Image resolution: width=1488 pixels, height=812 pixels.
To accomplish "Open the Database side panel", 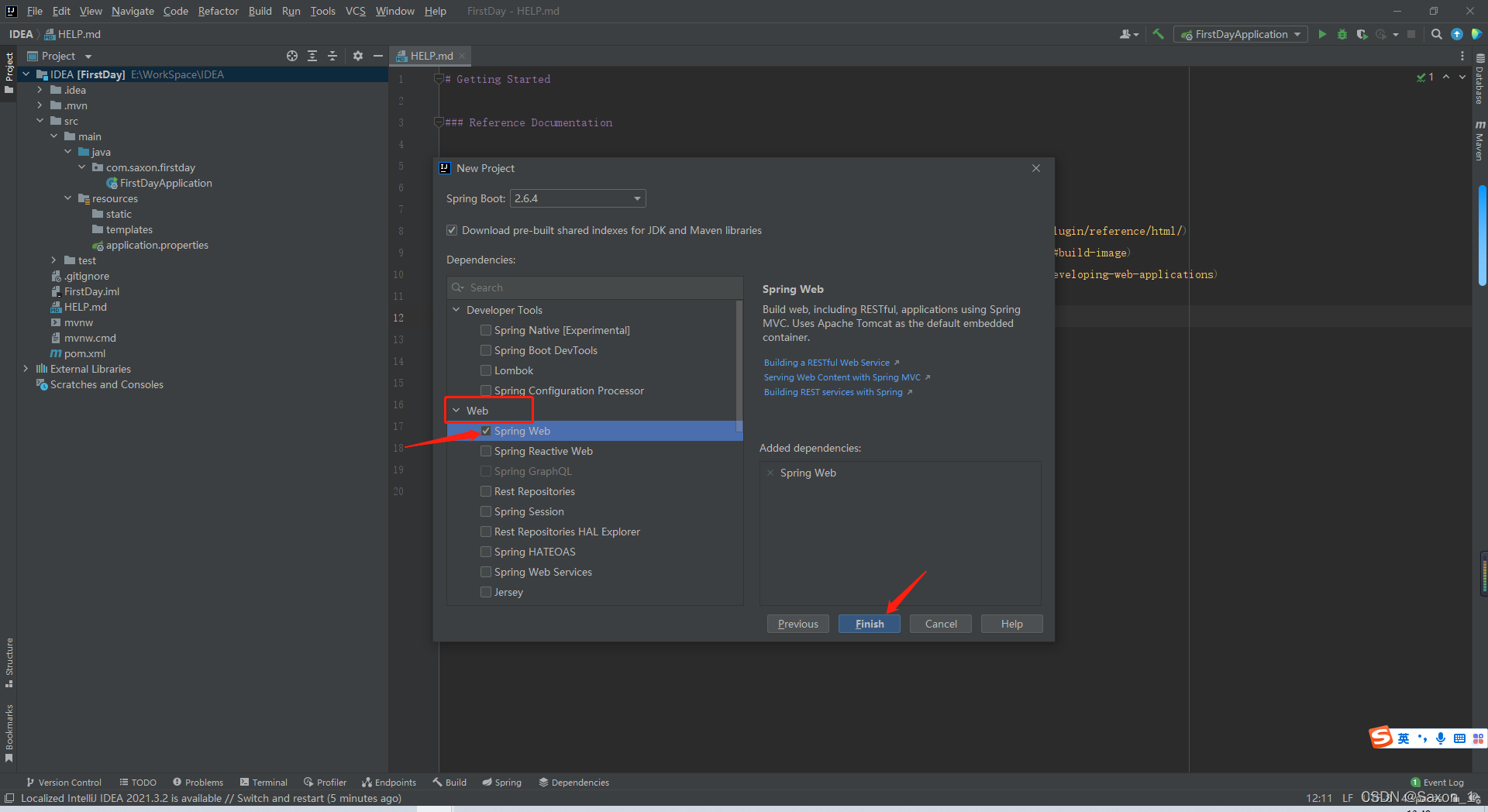I will (1479, 79).
